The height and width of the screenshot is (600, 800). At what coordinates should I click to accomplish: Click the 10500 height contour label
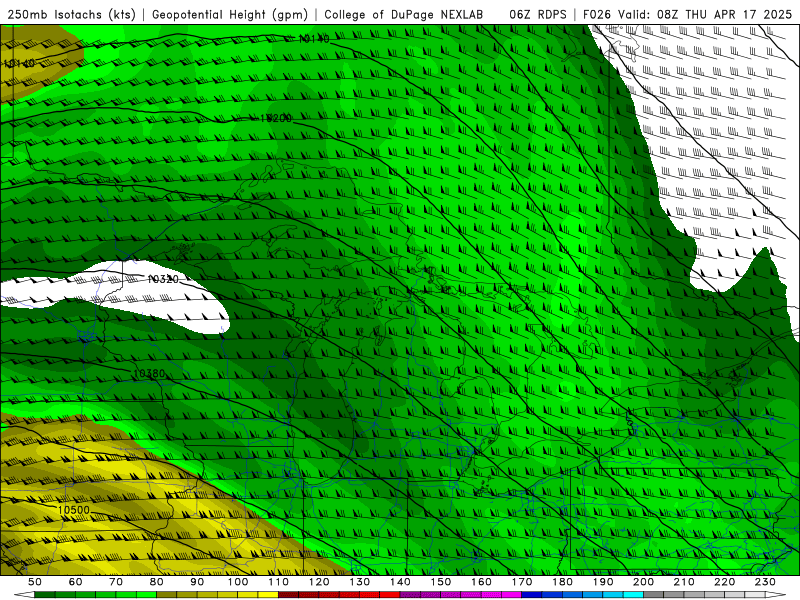73,510
